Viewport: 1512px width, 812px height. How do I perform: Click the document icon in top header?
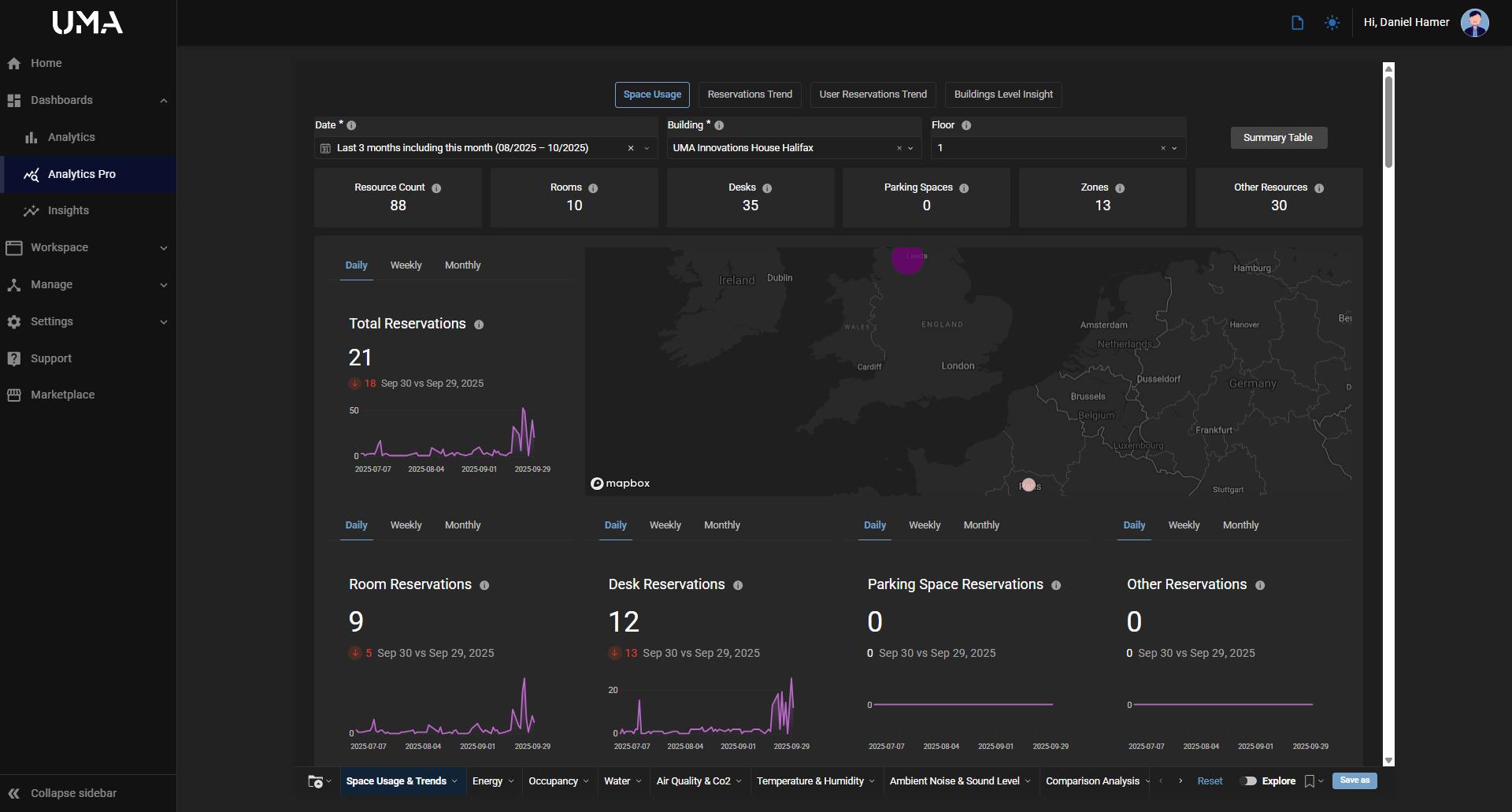point(1297,23)
